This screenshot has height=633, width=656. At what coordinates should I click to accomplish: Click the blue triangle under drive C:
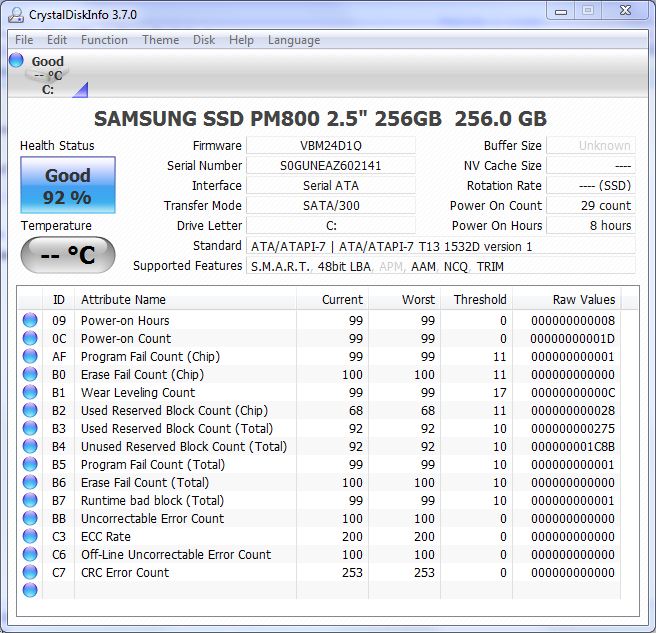[x=80, y=90]
